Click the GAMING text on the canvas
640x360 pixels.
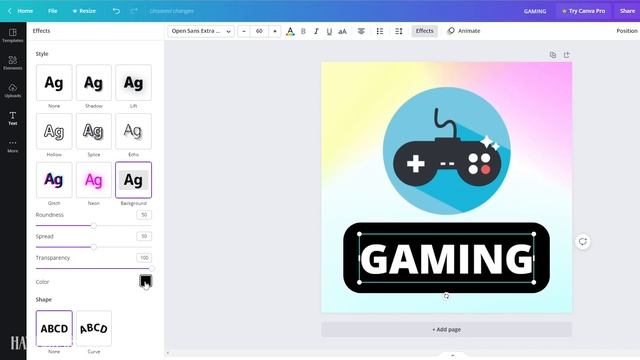(x=447, y=258)
